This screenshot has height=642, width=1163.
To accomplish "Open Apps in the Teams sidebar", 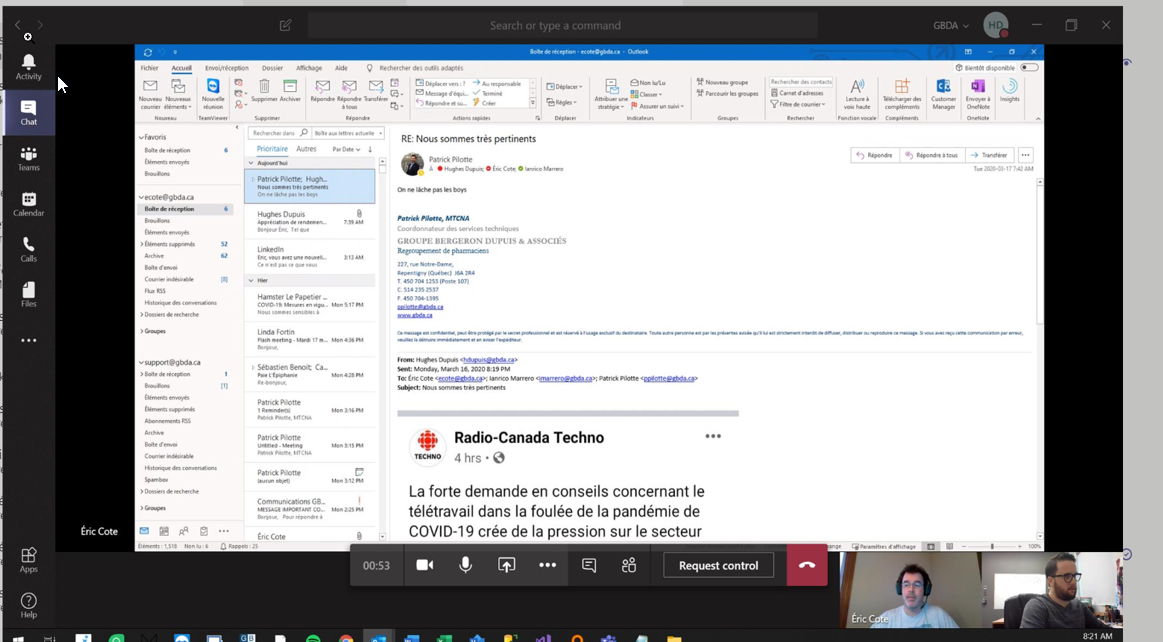I will 28,560.
